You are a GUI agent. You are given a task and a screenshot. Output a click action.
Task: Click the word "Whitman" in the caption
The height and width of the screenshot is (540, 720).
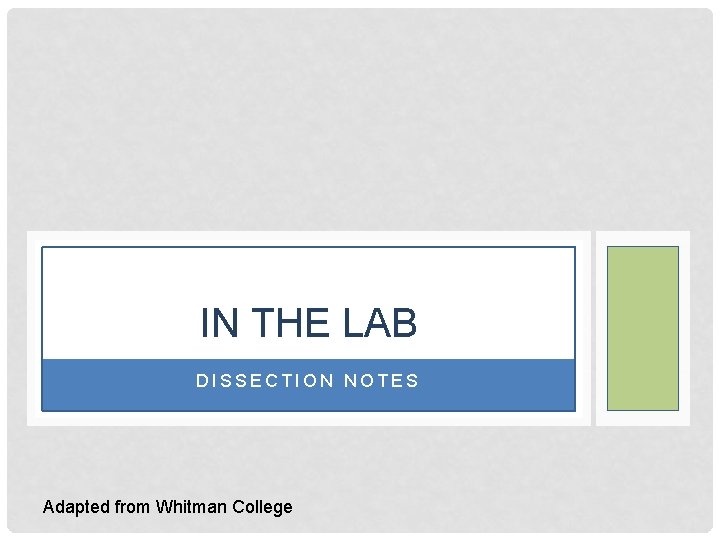point(192,507)
